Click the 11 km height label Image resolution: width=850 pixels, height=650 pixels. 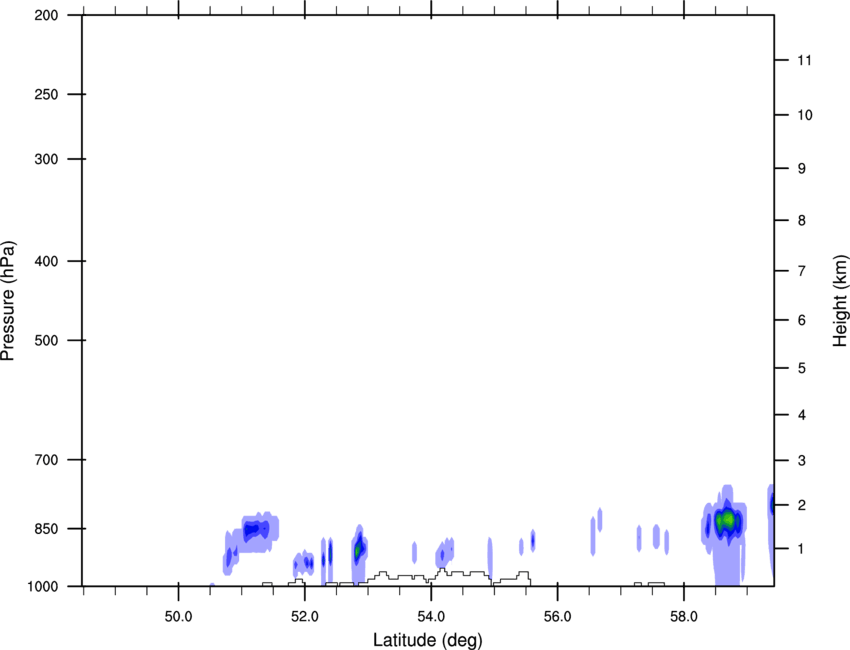click(x=804, y=60)
